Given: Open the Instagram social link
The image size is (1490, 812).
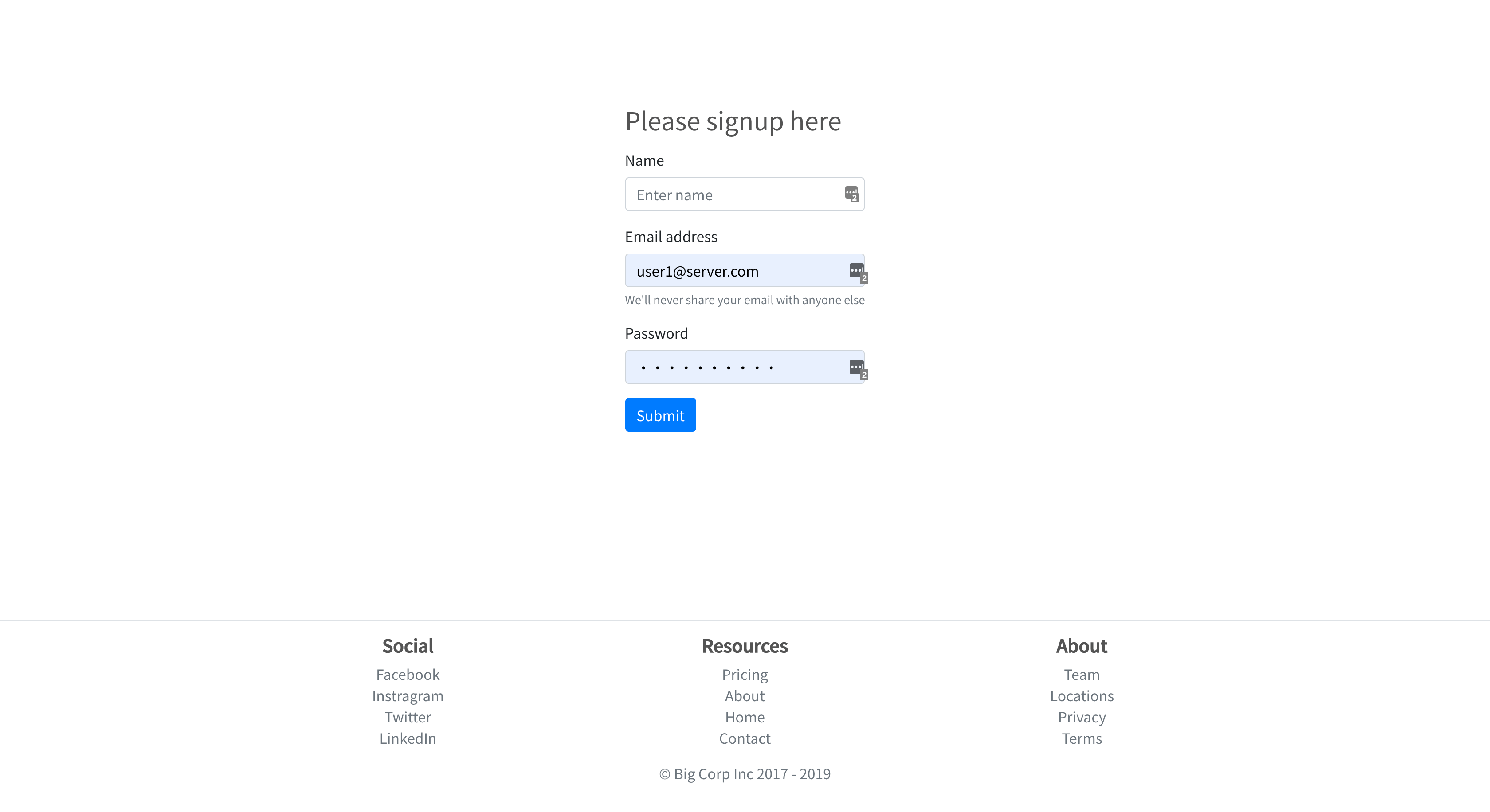Looking at the screenshot, I should (x=407, y=696).
